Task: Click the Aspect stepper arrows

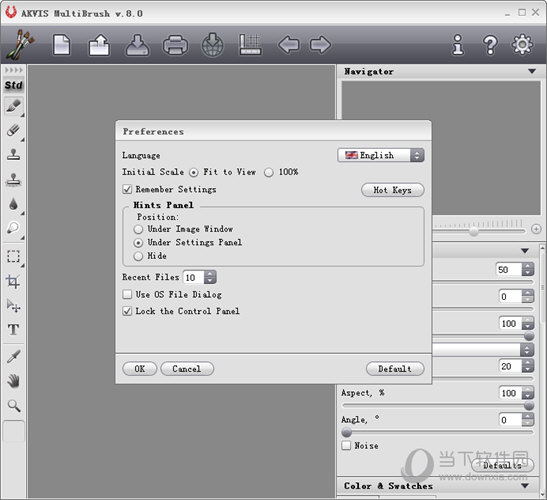Action: [528, 393]
